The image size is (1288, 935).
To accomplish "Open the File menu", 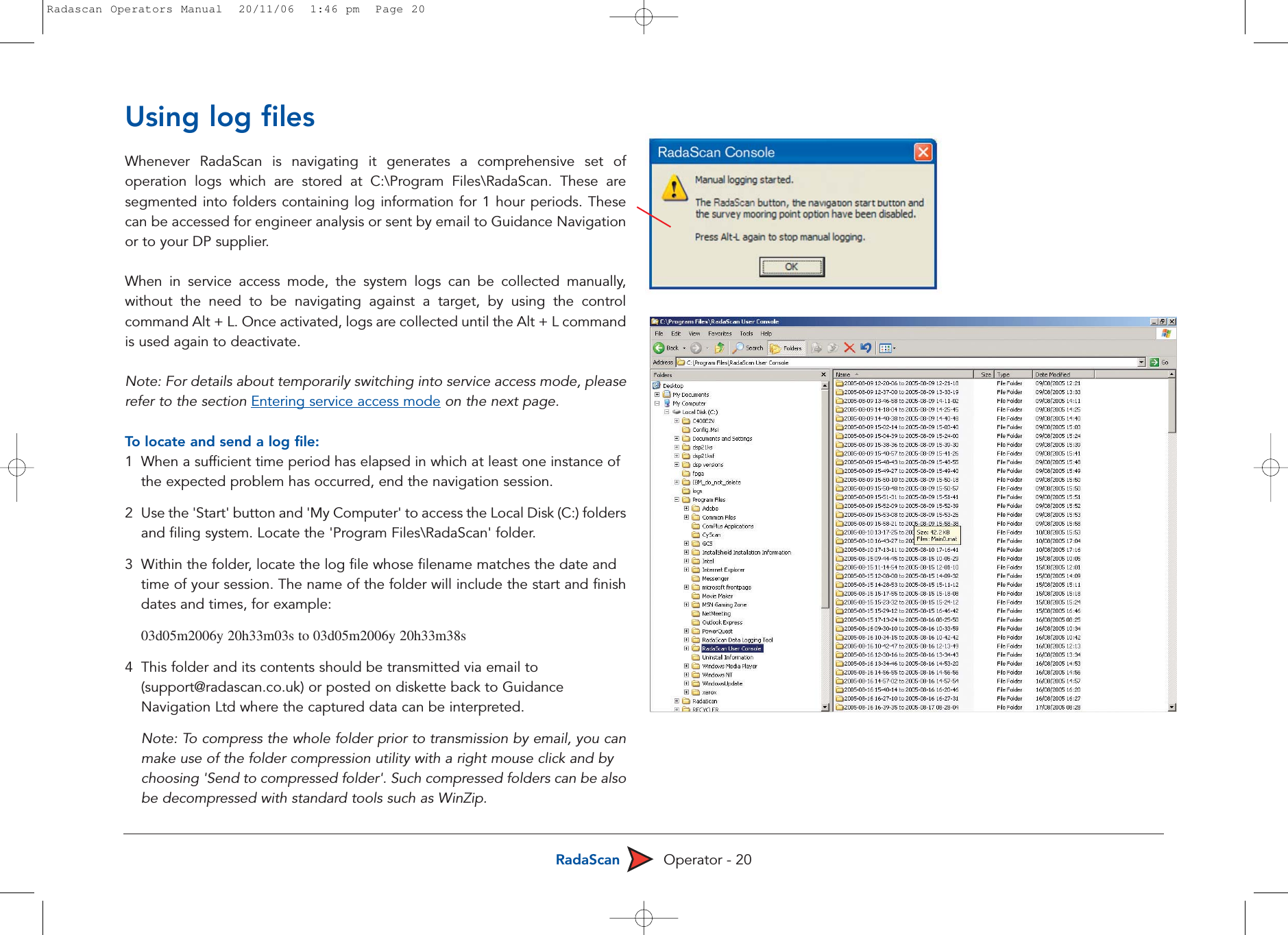I will point(659,334).
